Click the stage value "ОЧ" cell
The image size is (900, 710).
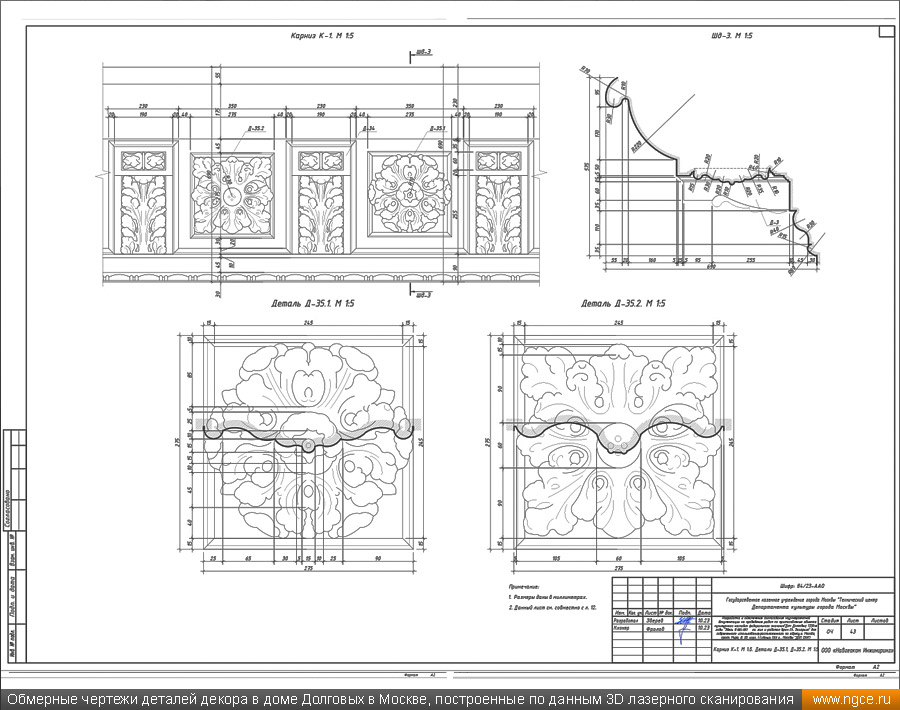[829, 632]
